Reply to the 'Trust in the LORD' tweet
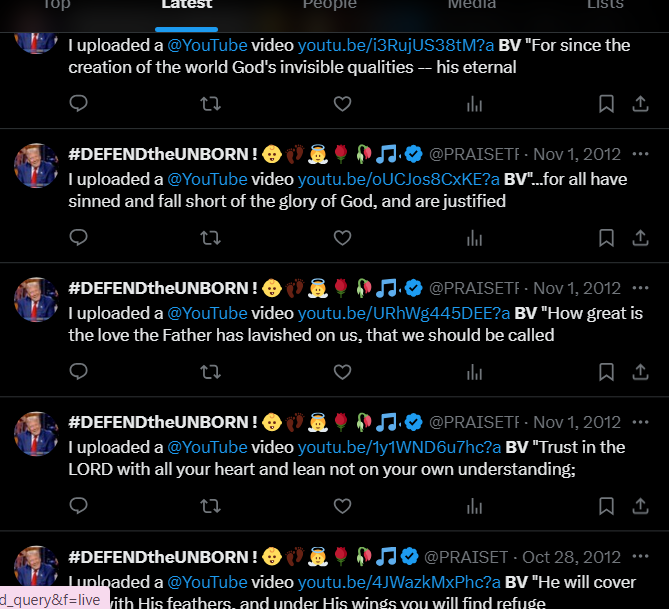This screenshot has height=609, width=669. point(79,506)
